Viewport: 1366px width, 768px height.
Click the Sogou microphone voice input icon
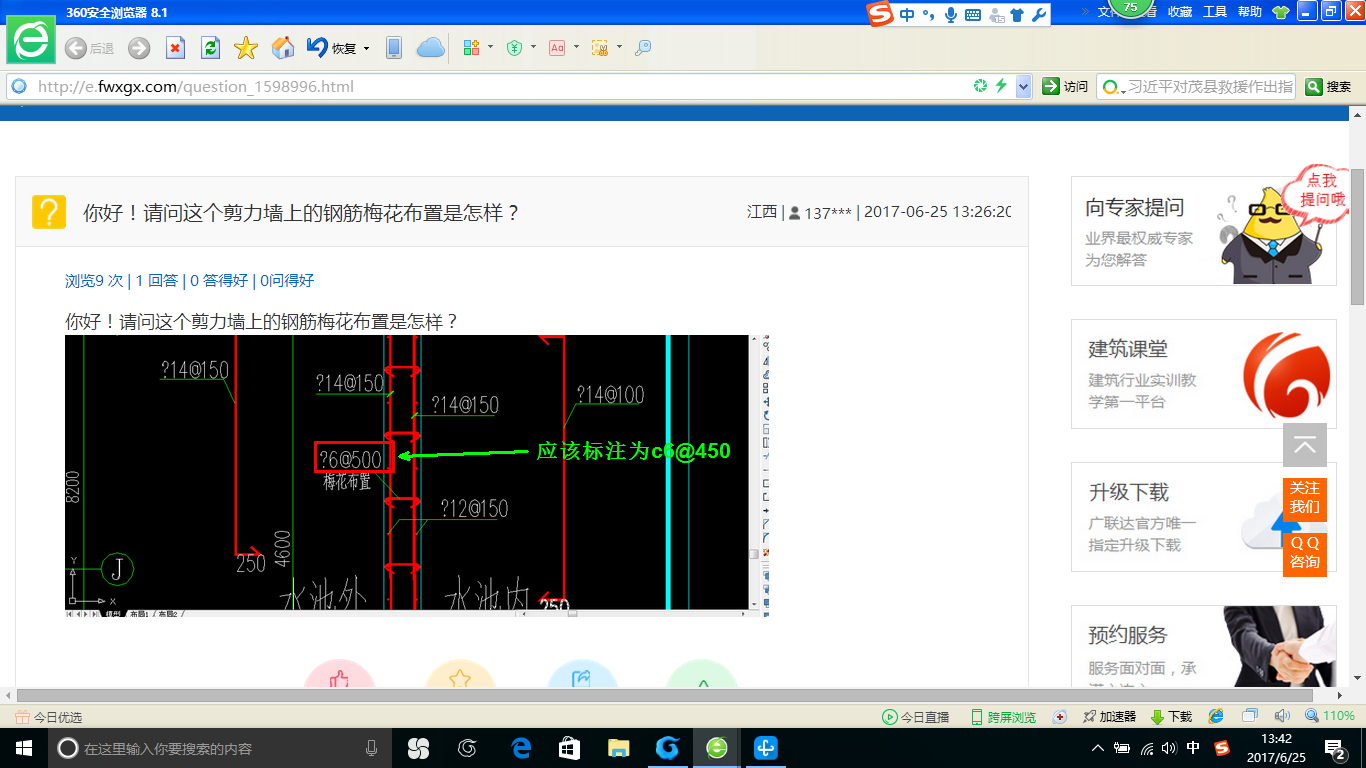point(950,14)
